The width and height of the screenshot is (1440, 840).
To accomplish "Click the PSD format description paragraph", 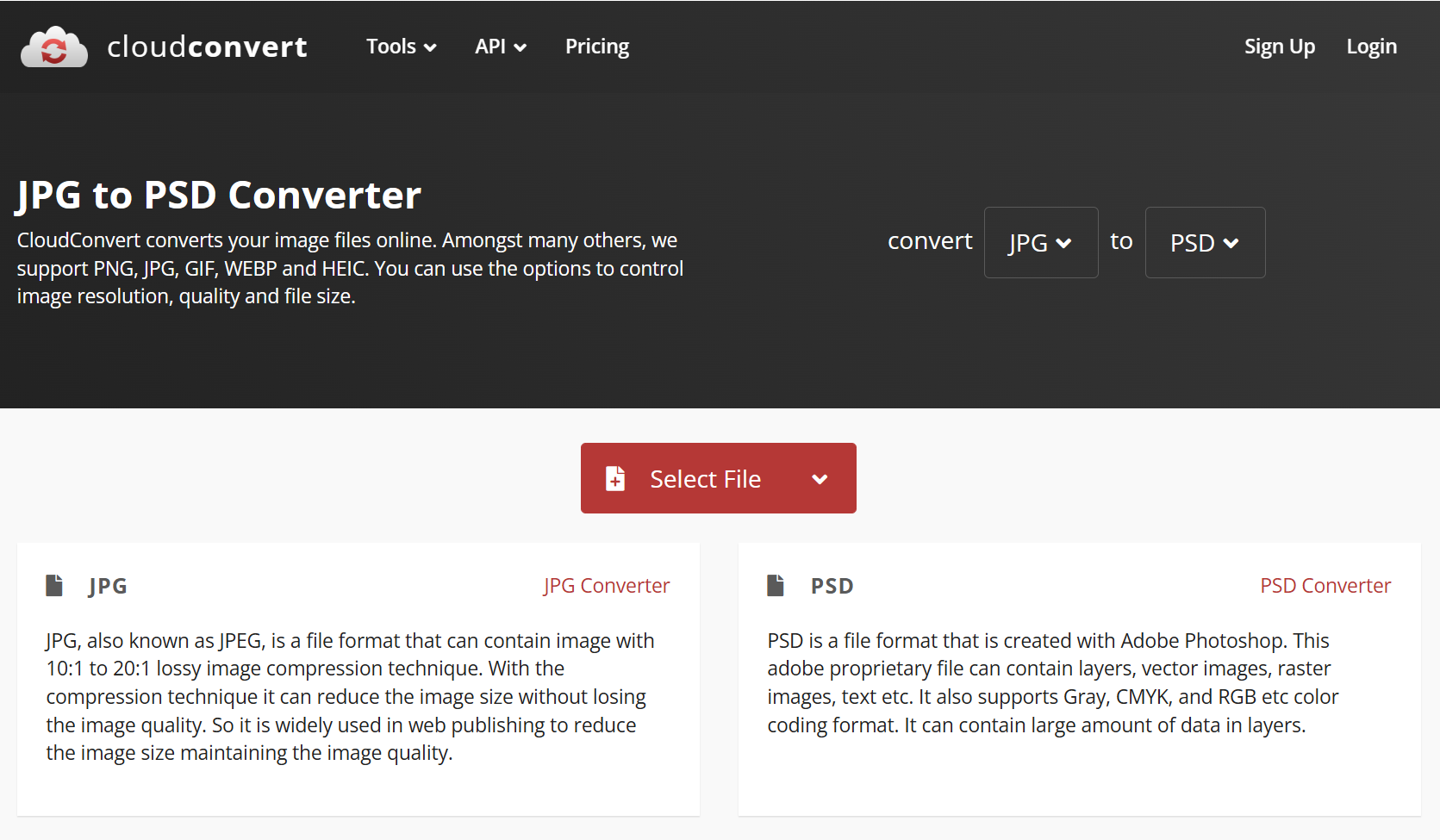I will tap(1052, 682).
